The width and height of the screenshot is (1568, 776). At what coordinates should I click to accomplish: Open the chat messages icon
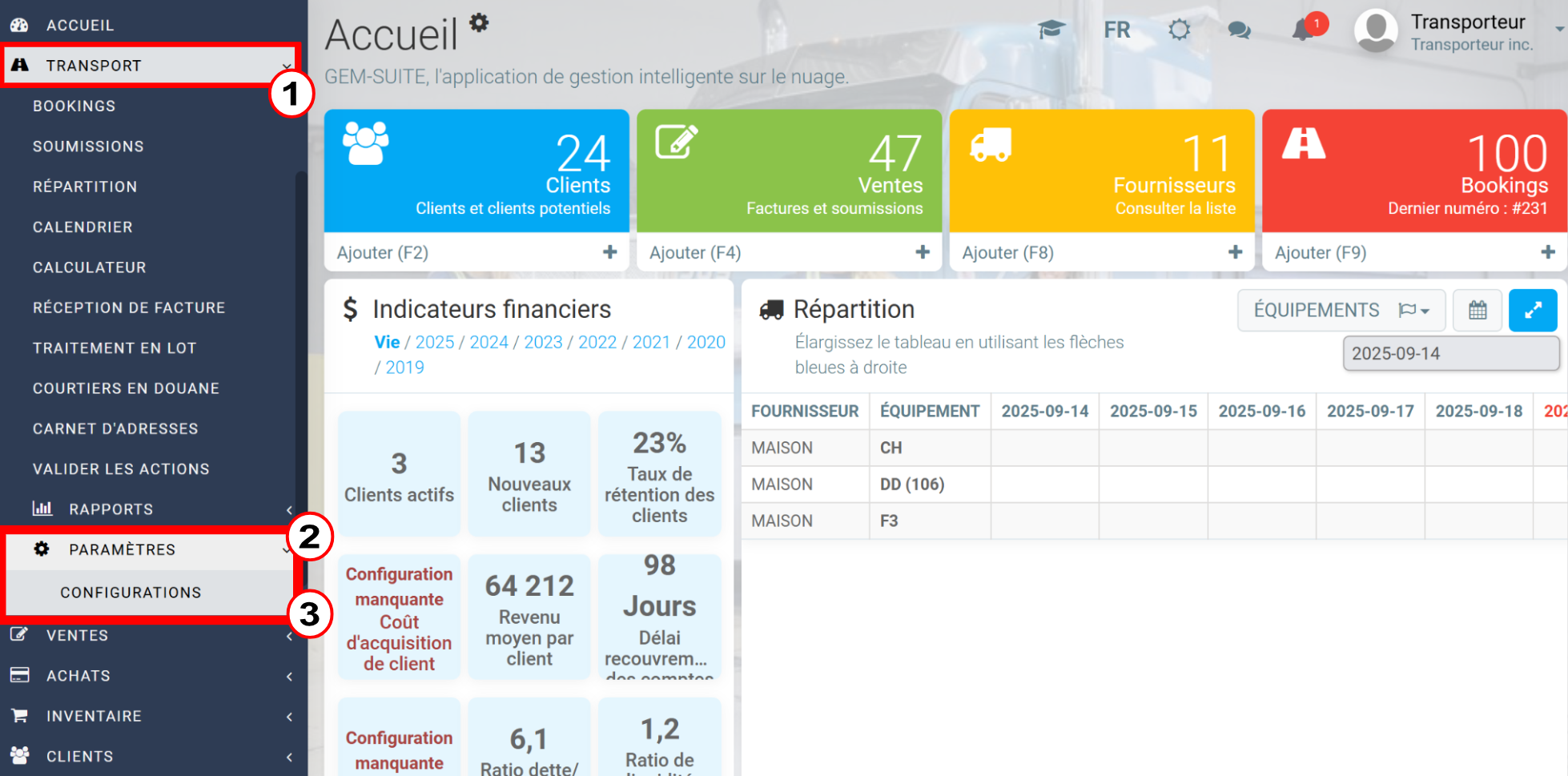[x=1239, y=30]
